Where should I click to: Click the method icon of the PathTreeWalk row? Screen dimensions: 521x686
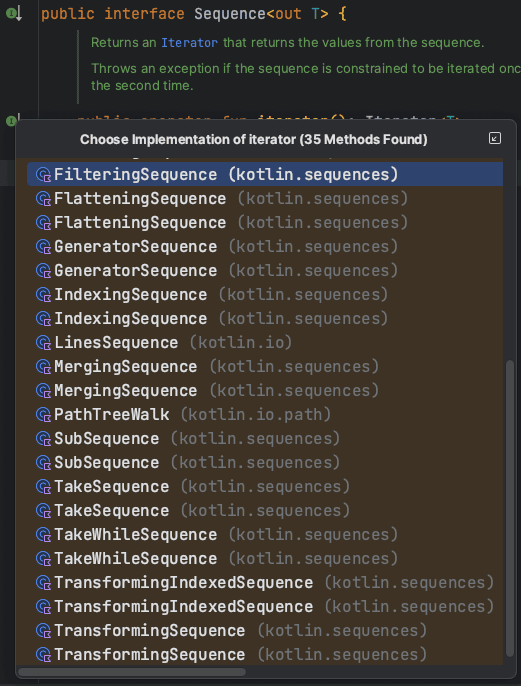point(43,415)
